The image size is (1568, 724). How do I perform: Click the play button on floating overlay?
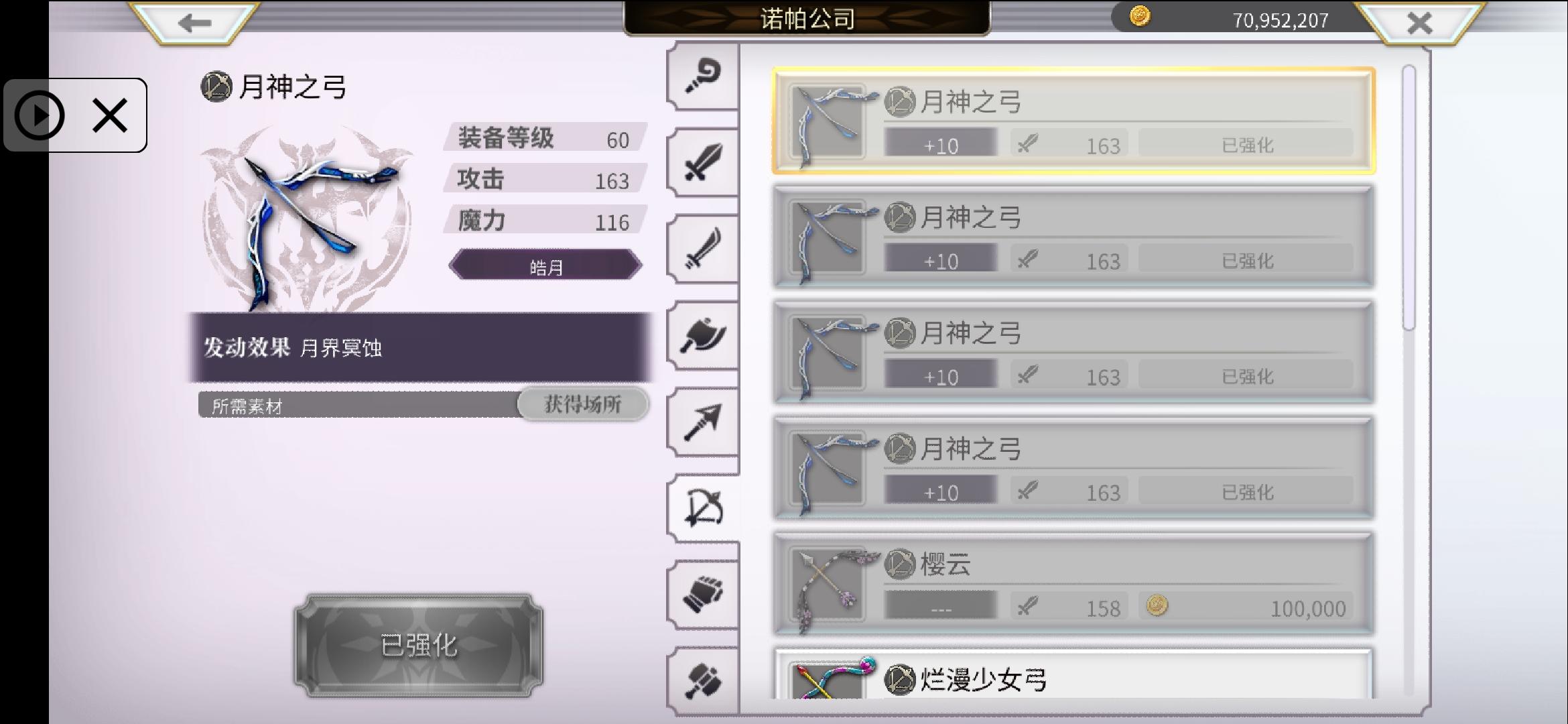coord(40,115)
